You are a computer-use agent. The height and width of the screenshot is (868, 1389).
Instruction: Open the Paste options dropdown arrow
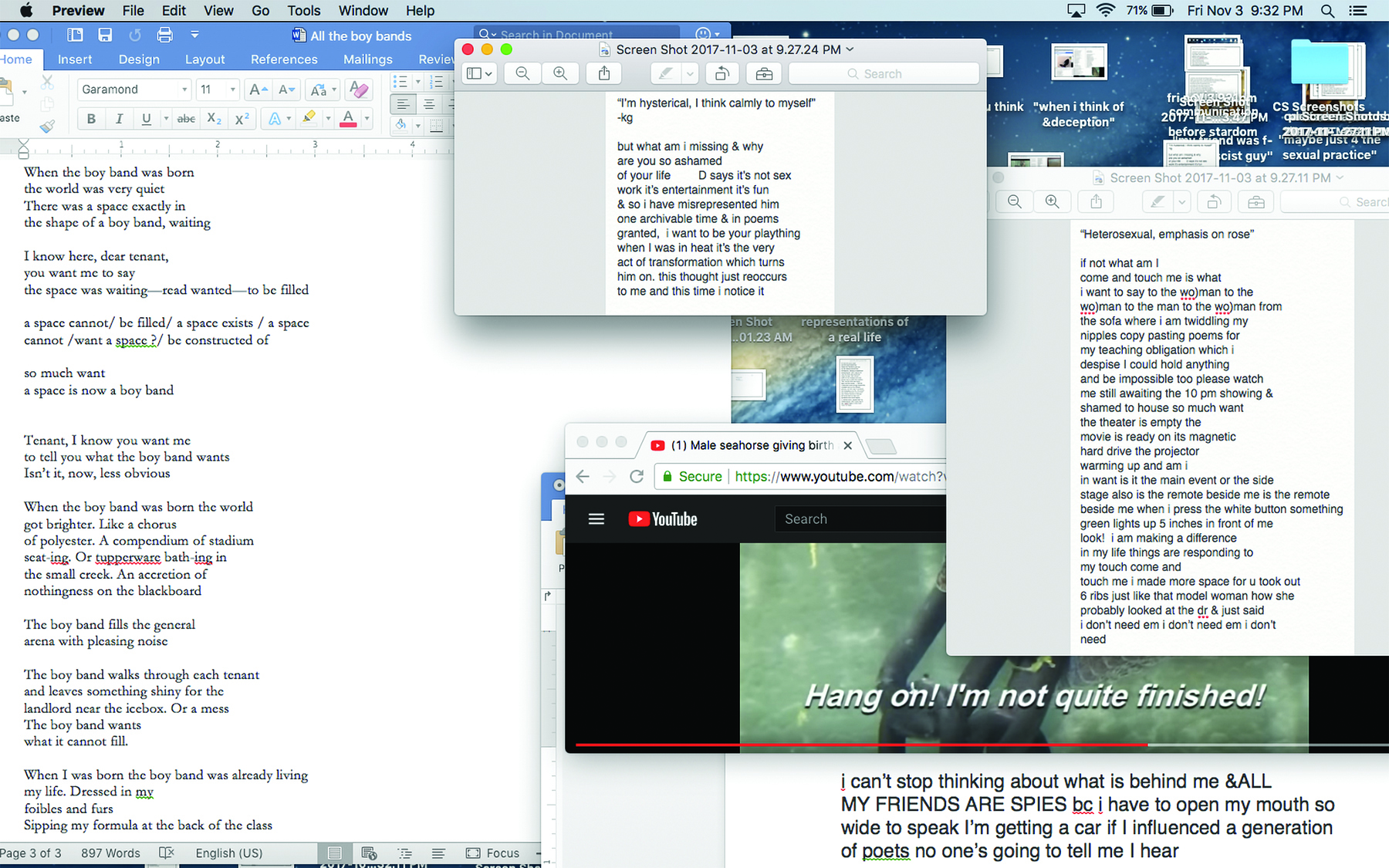tap(25, 92)
